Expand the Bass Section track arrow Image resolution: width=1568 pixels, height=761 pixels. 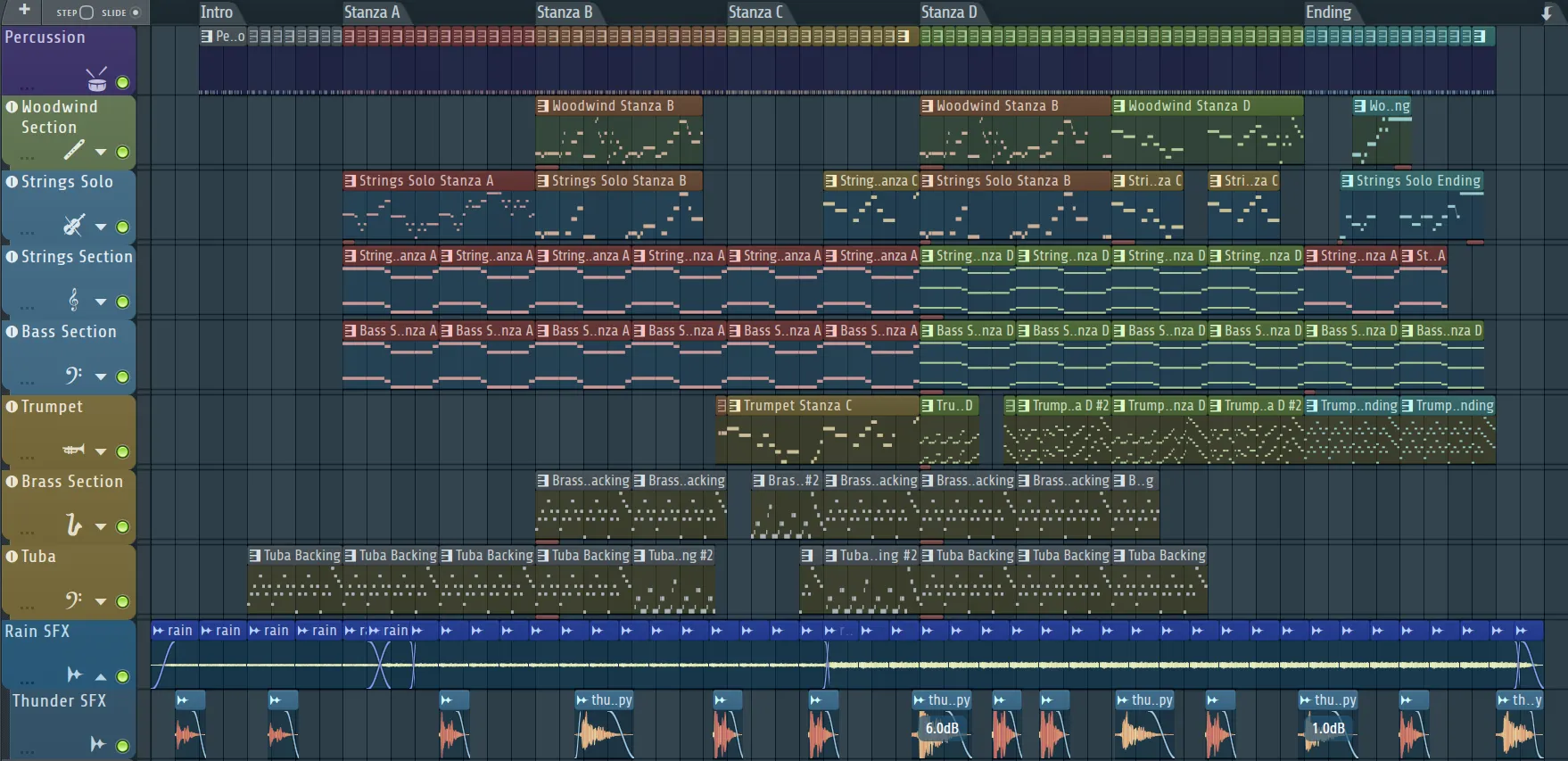[x=101, y=377]
